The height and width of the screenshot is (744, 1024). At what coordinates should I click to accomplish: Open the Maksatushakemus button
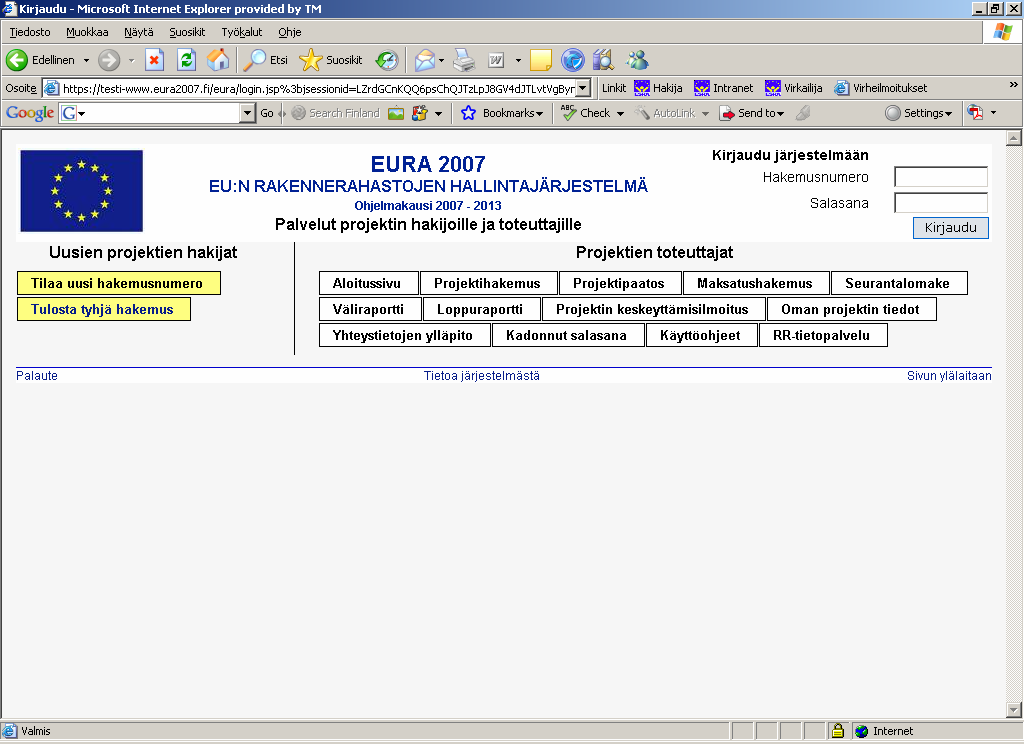(x=755, y=283)
